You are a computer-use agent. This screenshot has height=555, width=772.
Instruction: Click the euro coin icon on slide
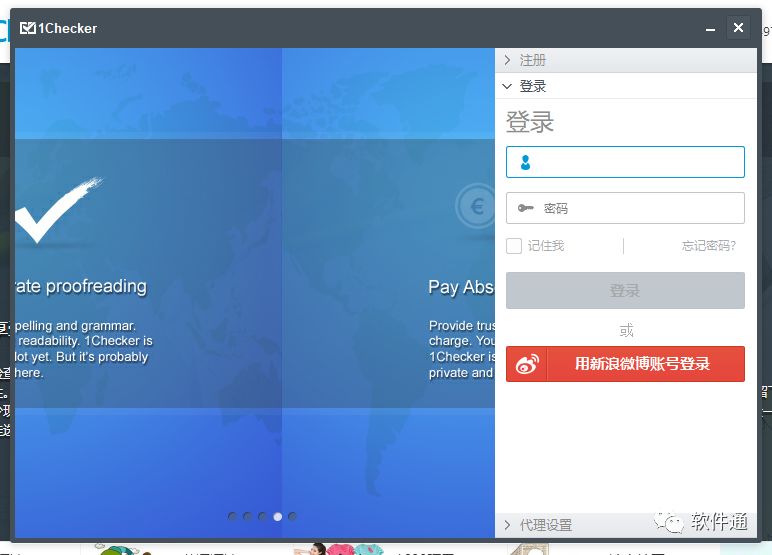coord(476,207)
